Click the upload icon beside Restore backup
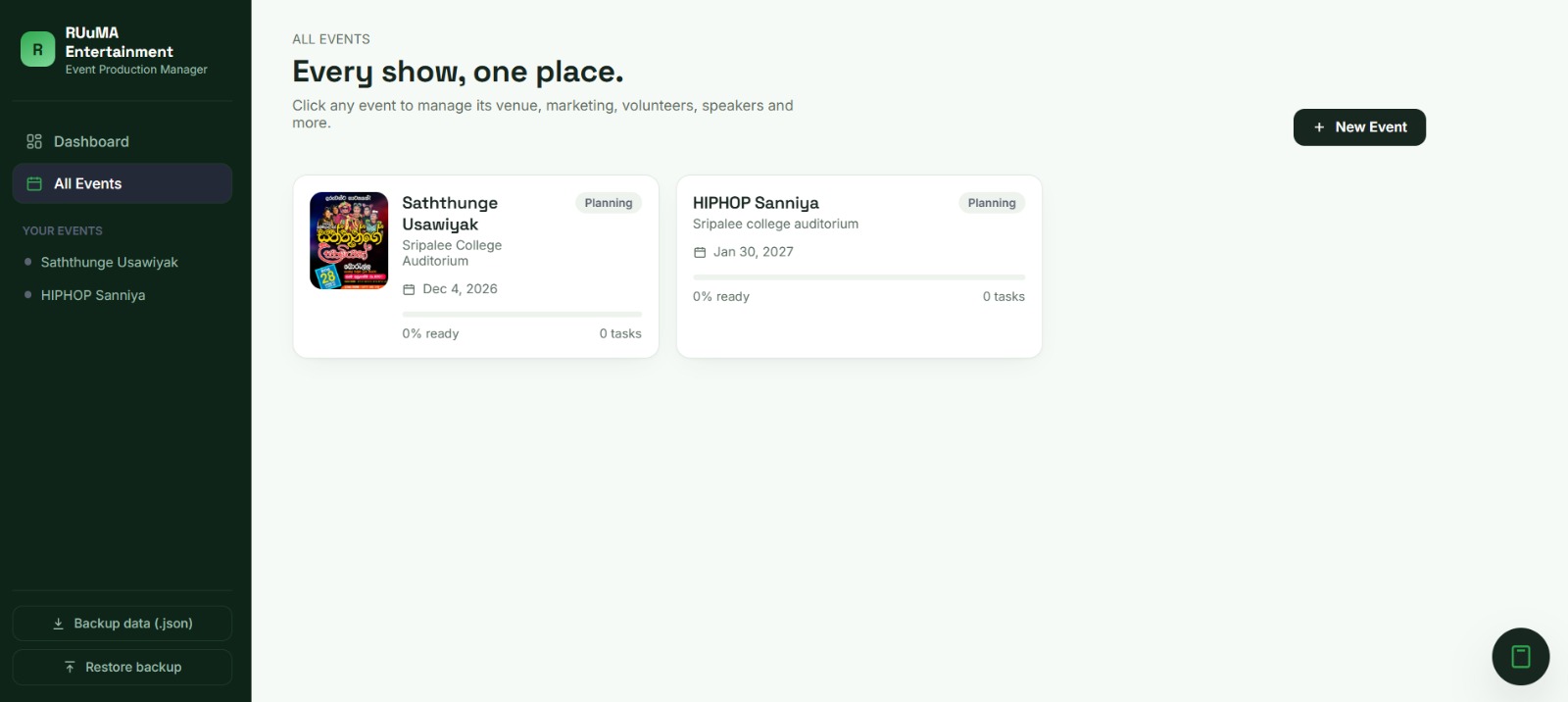Screen dimensions: 1568x702 pyautogui.click(x=70, y=667)
